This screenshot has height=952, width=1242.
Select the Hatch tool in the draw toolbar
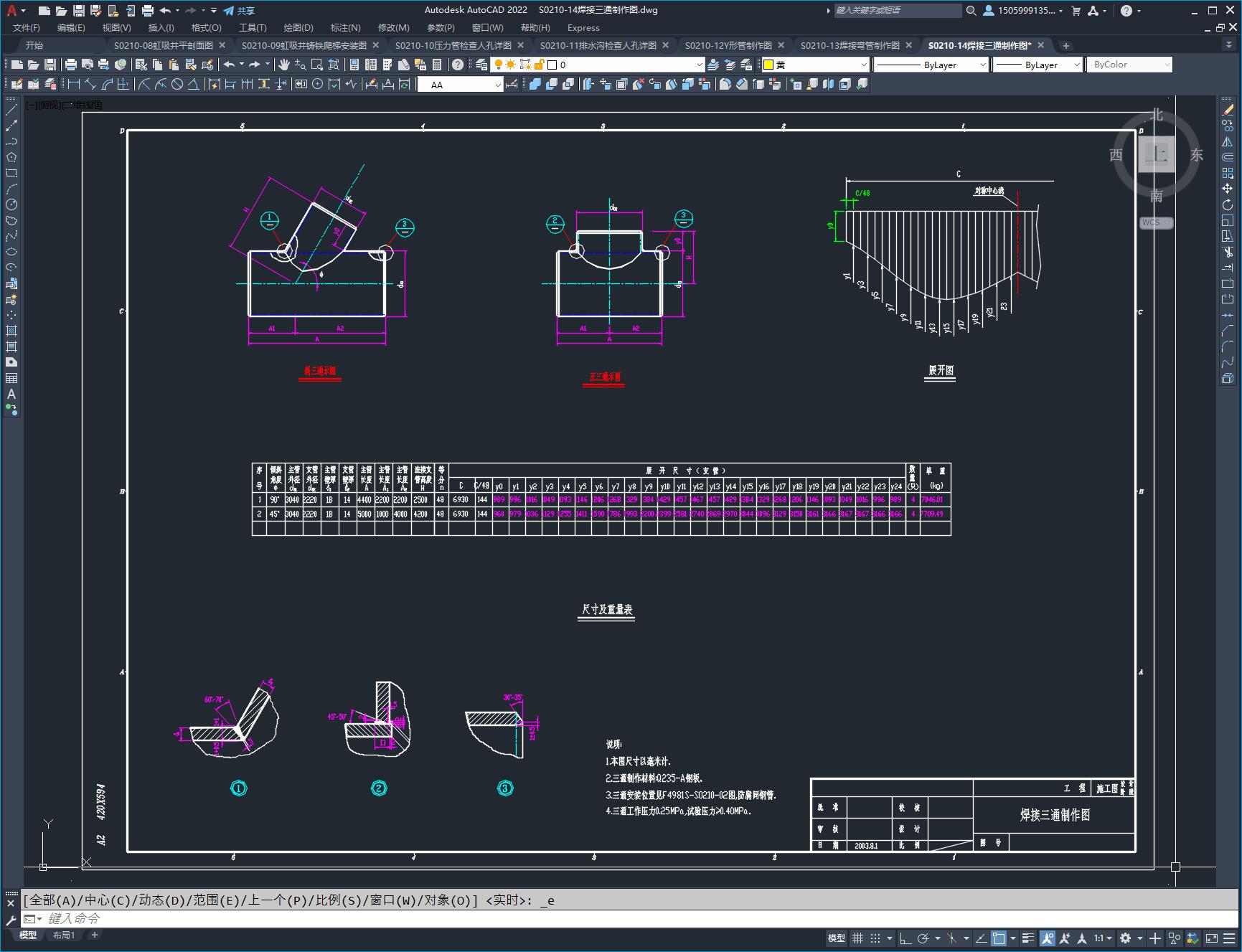[11, 331]
